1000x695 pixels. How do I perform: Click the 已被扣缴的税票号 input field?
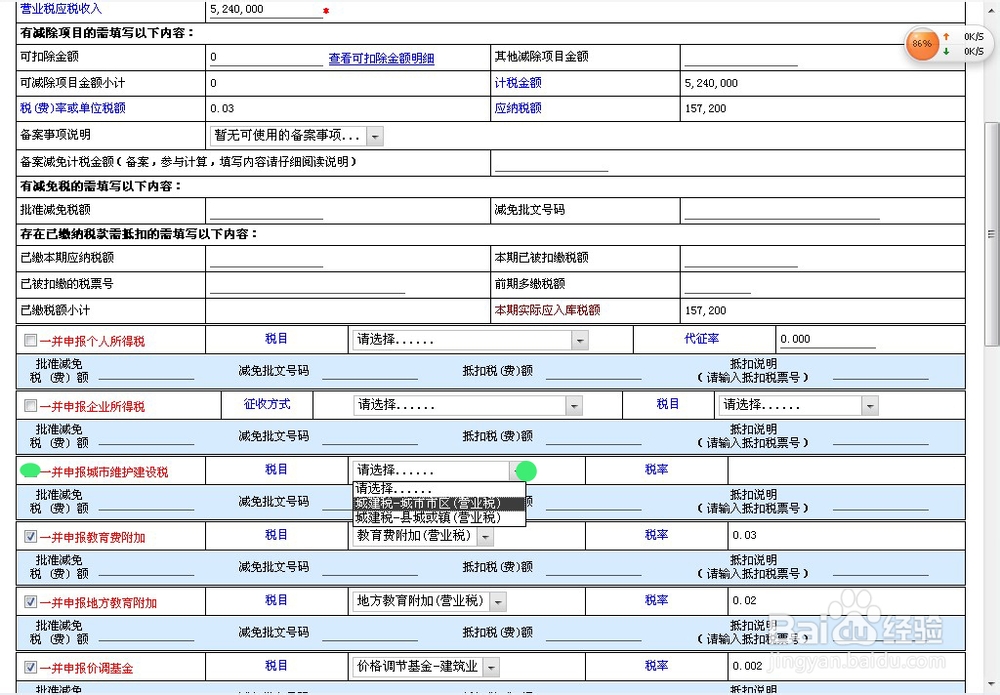click(x=307, y=285)
